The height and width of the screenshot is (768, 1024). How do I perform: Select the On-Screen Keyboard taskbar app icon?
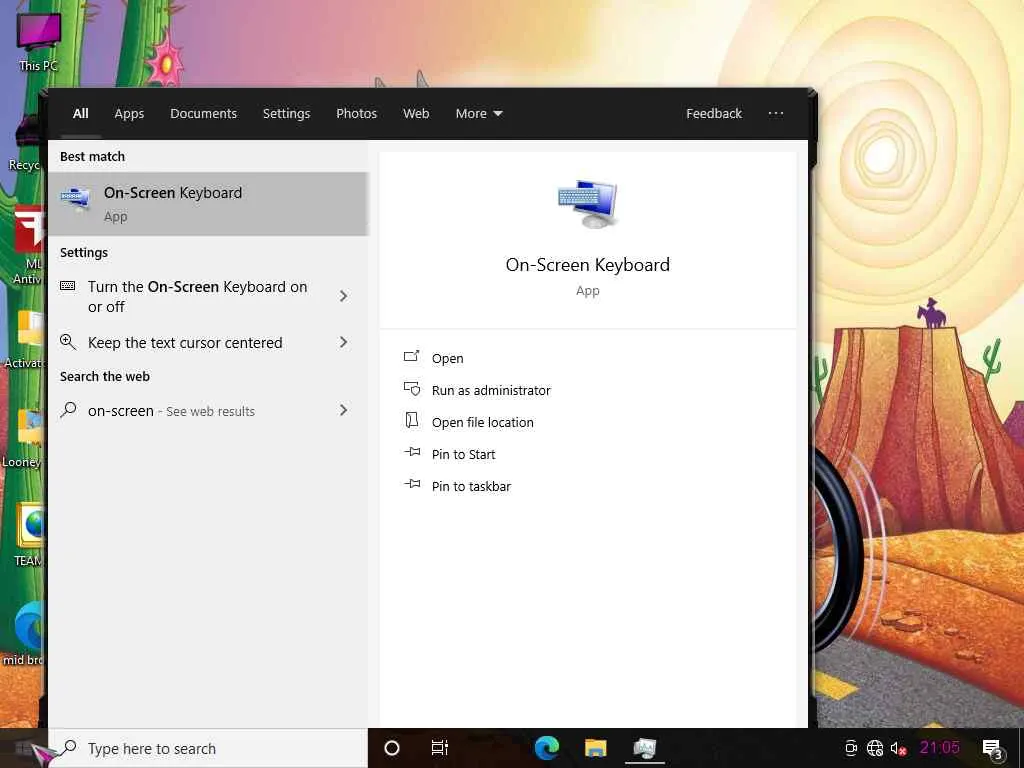click(645, 748)
